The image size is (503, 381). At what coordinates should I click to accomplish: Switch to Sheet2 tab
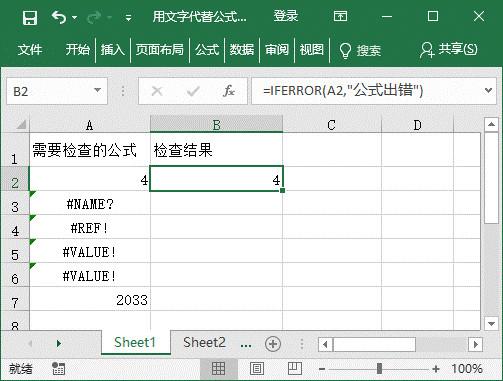click(204, 342)
